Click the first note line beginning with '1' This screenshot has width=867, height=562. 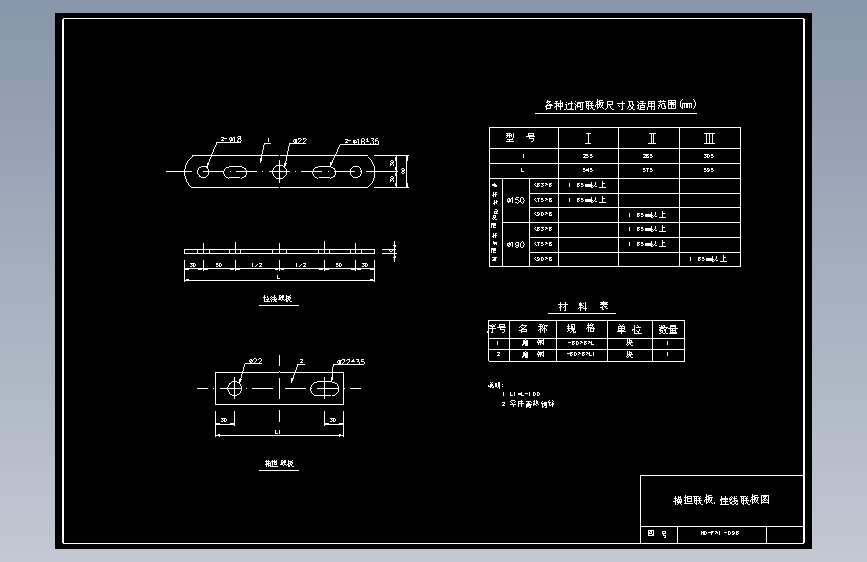tap(521, 394)
